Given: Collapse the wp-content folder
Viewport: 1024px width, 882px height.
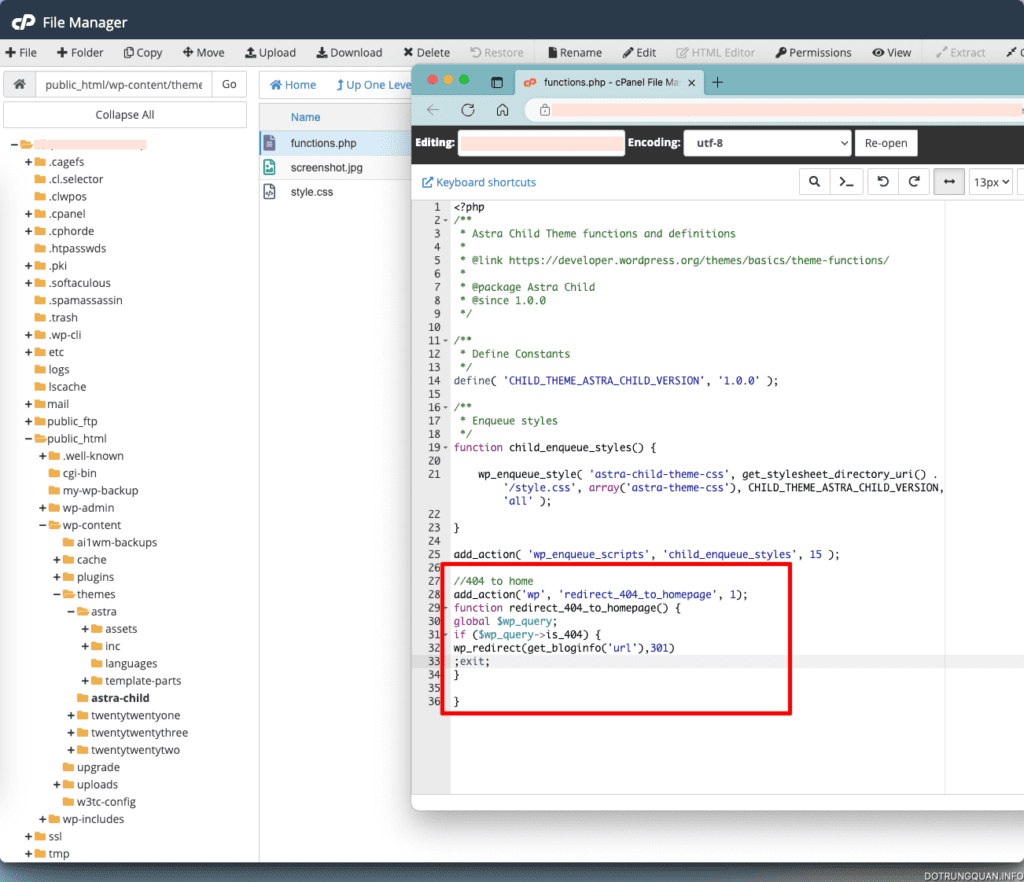Looking at the screenshot, I should pyautogui.click(x=42, y=525).
